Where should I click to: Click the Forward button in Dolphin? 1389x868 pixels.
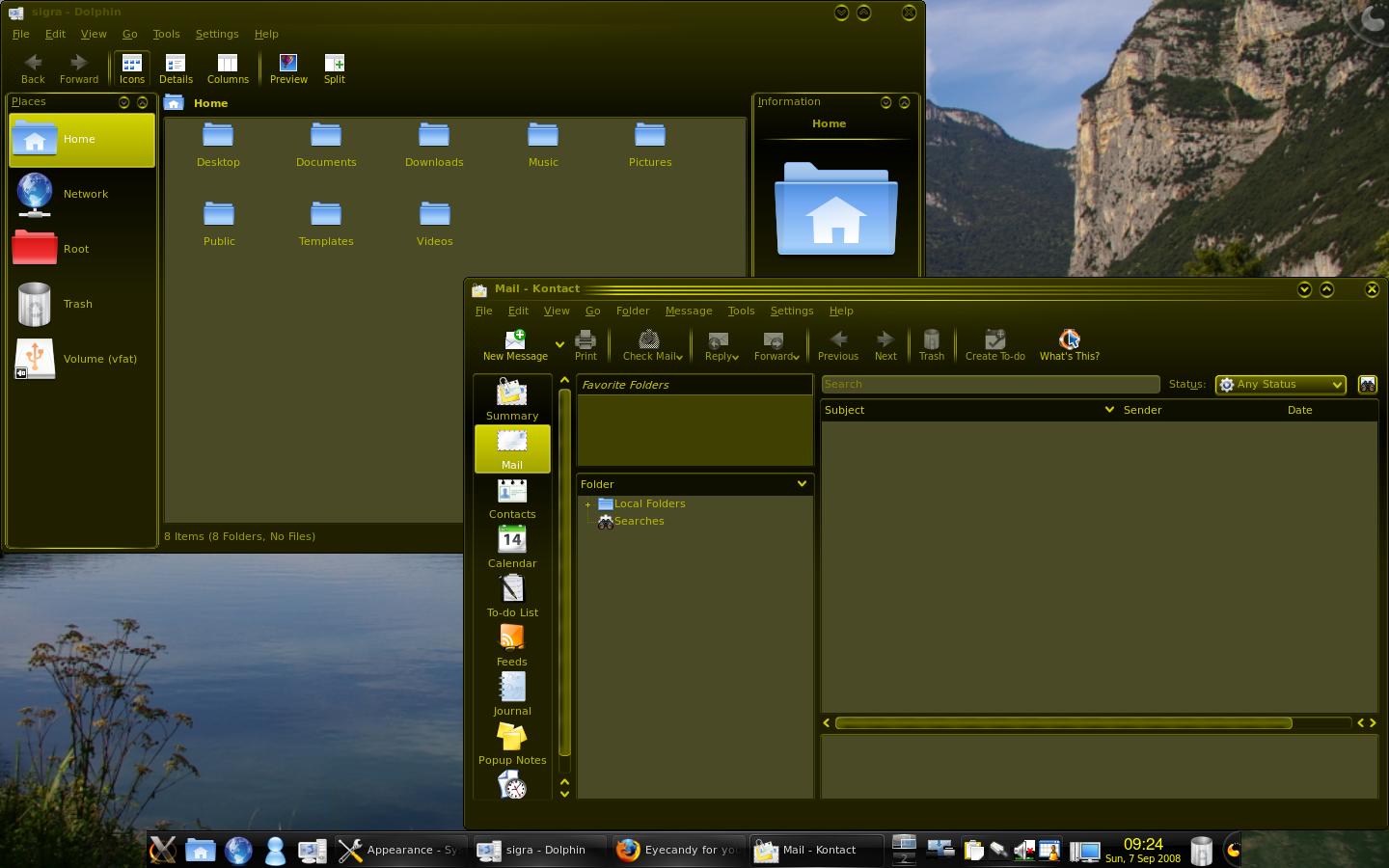tap(79, 69)
